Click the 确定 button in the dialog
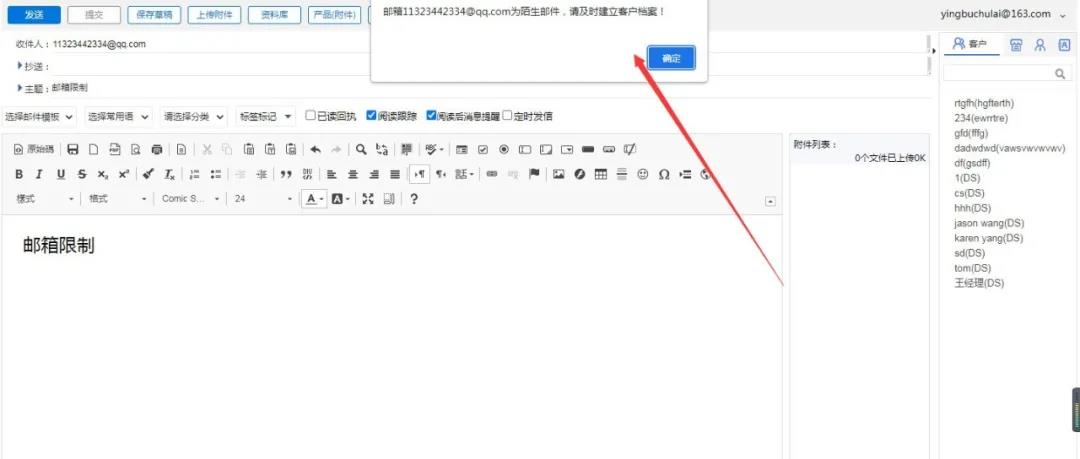Viewport: 1080px width, 459px height. [672, 59]
